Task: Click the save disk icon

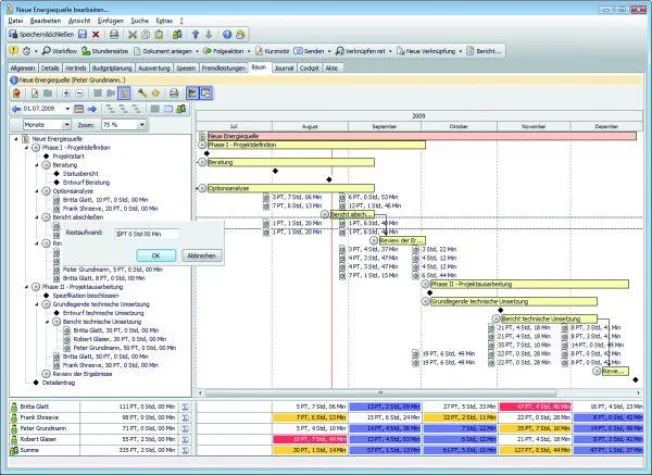Action: pos(80,34)
